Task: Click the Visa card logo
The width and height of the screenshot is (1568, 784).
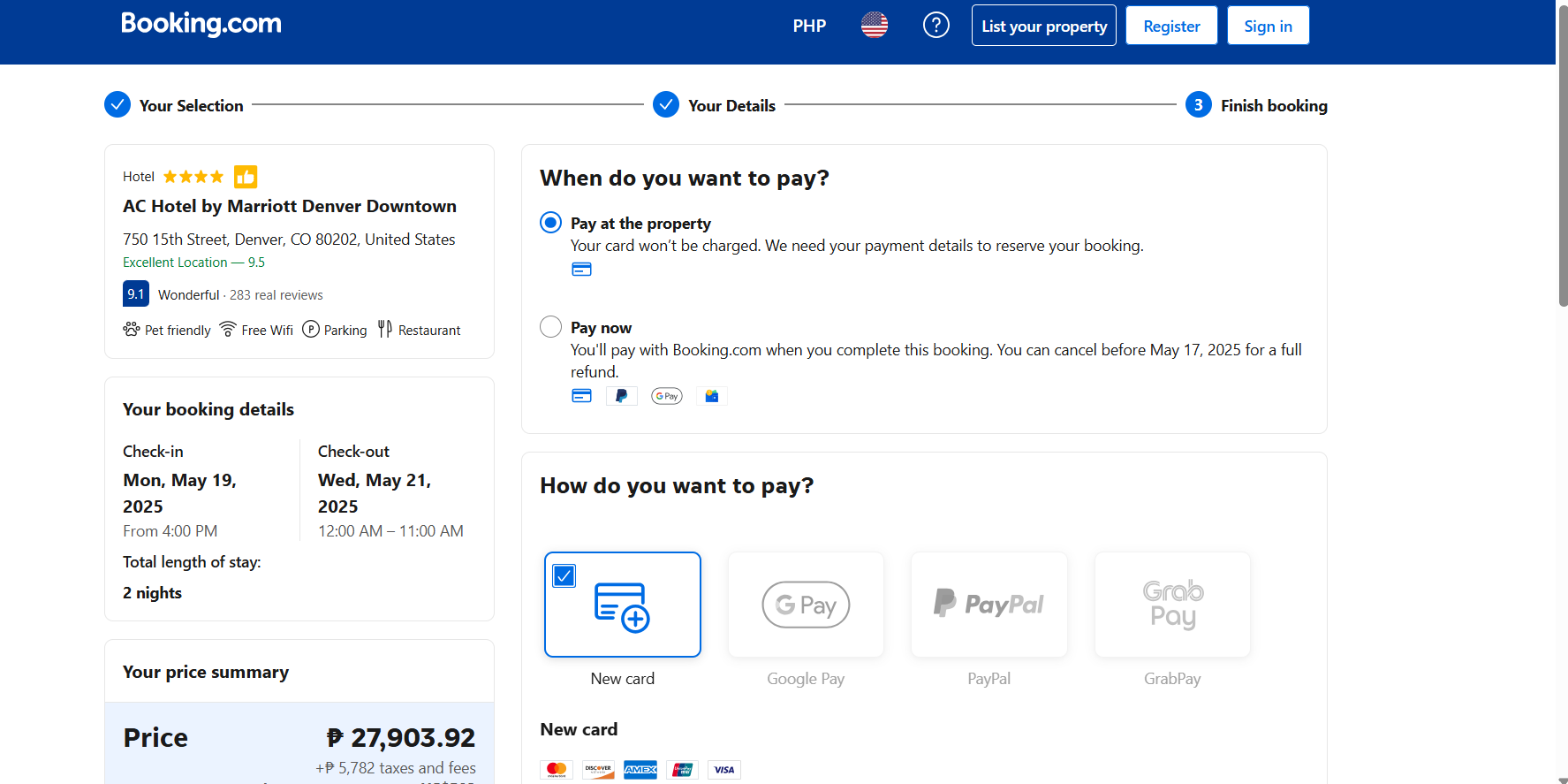Action: (x=724, y=770)
